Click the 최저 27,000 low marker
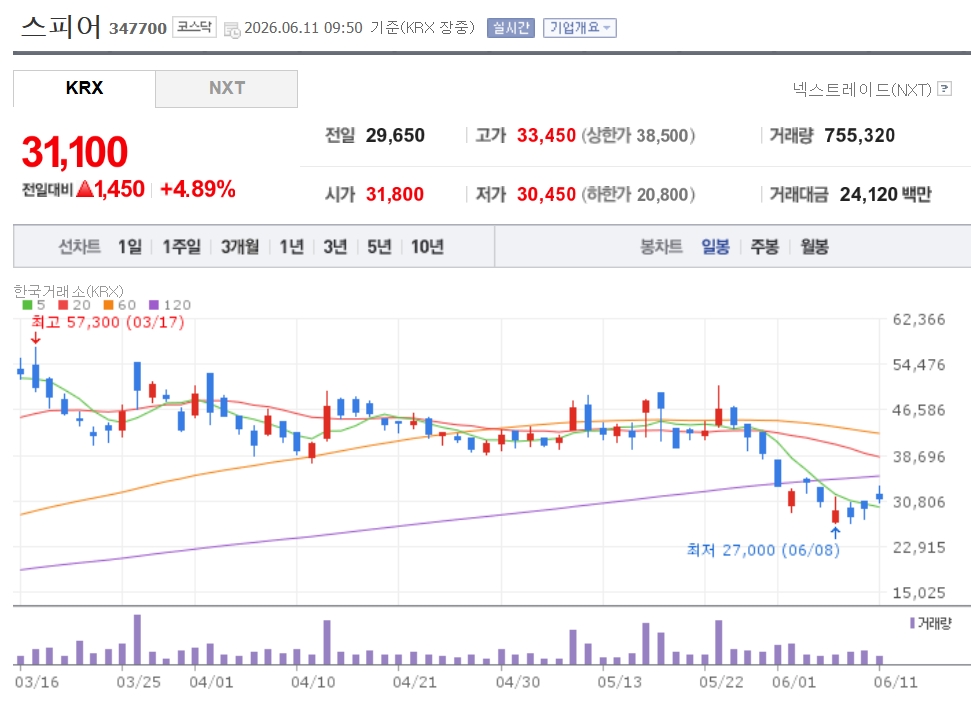 pyautogui.click(x=763, y=550)
